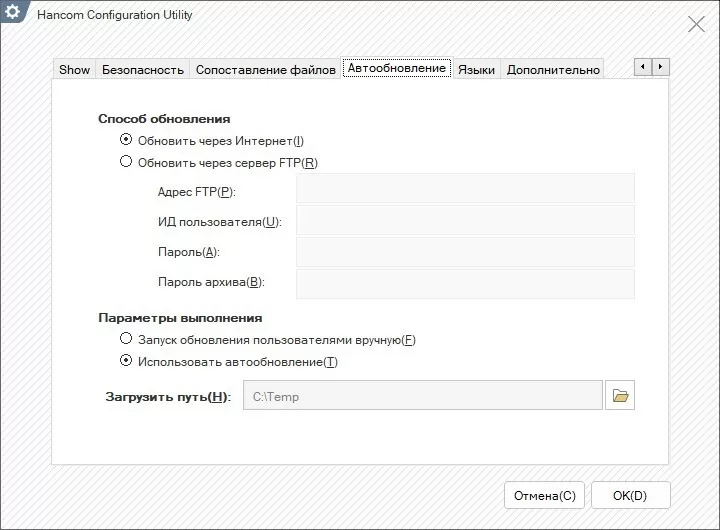Open the Дополнительно tab
Image resolution: width=720 pixels, height=530 pixels.
(x=553, y=69)
